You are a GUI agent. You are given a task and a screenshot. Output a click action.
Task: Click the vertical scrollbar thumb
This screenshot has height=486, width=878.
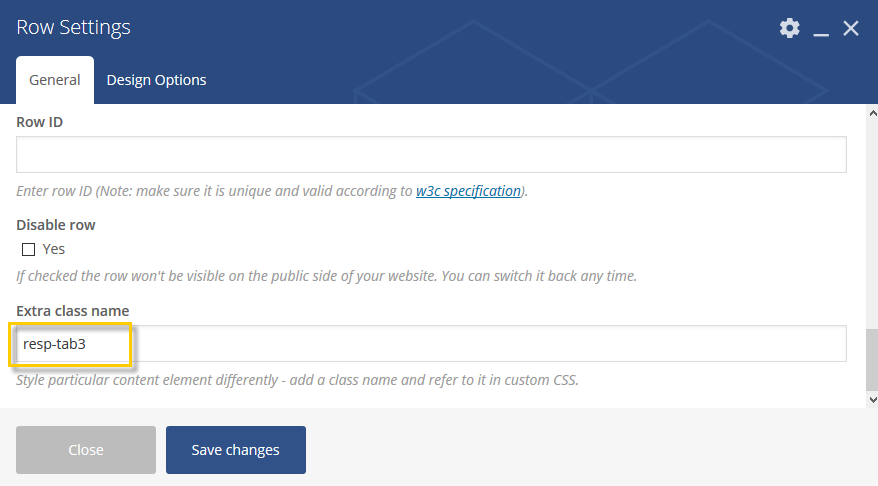872,361
